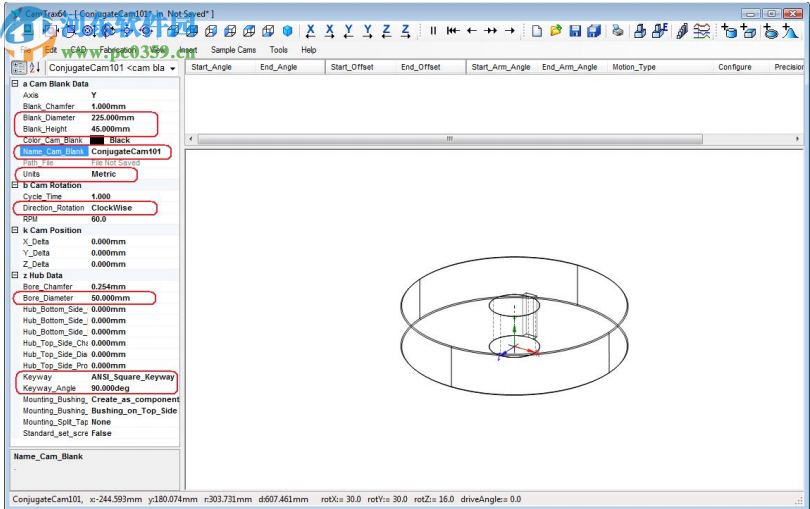Click the Motion_Type column header
This screenshot has height=509, width=810.
(x=634, y=67)
